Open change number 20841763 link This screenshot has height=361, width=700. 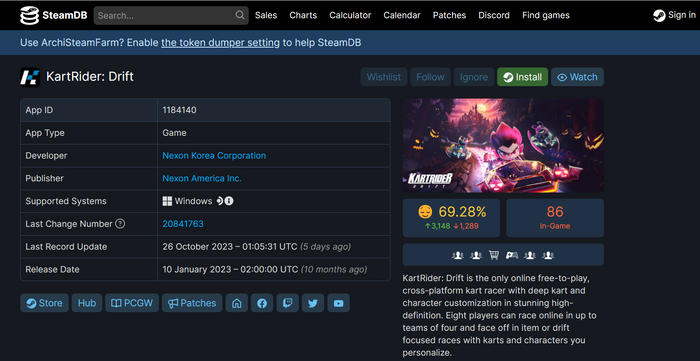183,224
